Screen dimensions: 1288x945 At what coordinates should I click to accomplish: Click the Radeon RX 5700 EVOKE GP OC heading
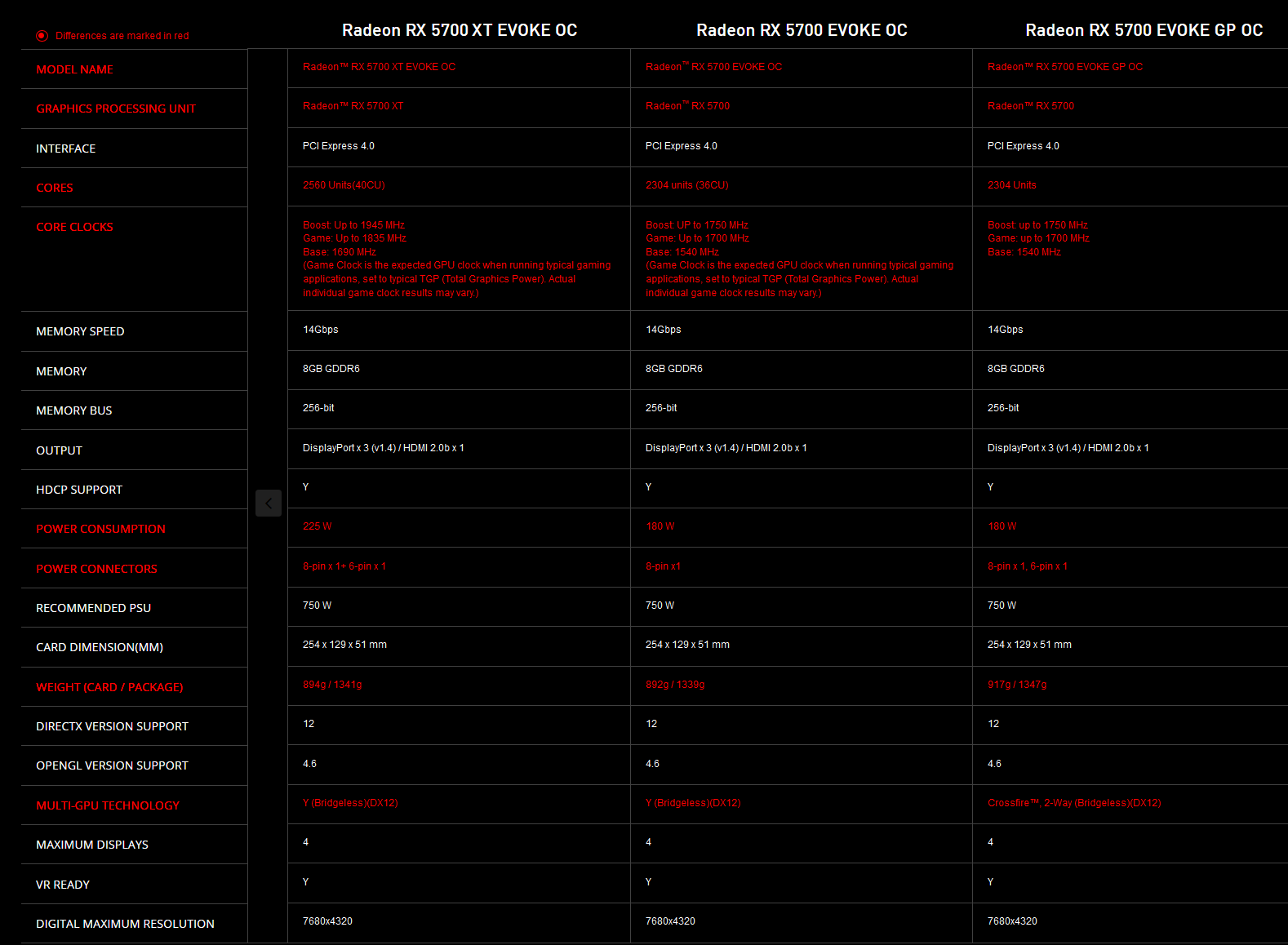(1144, 30)
